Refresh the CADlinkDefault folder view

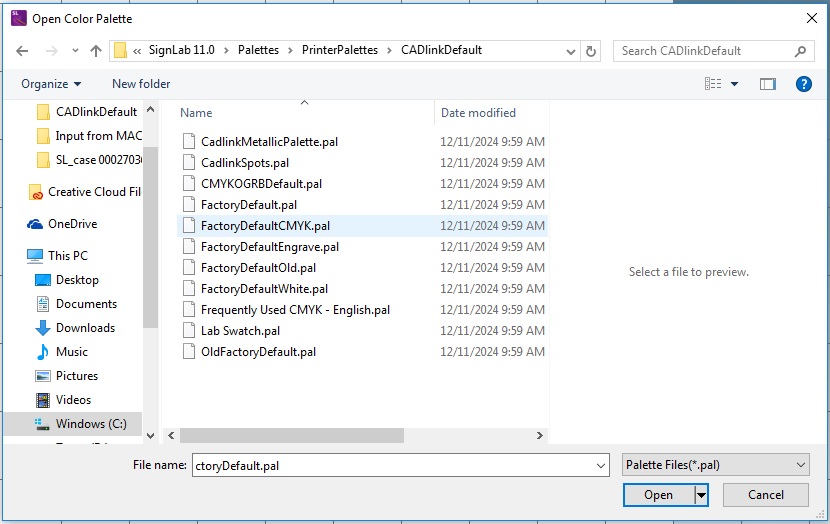click(591, 51)
